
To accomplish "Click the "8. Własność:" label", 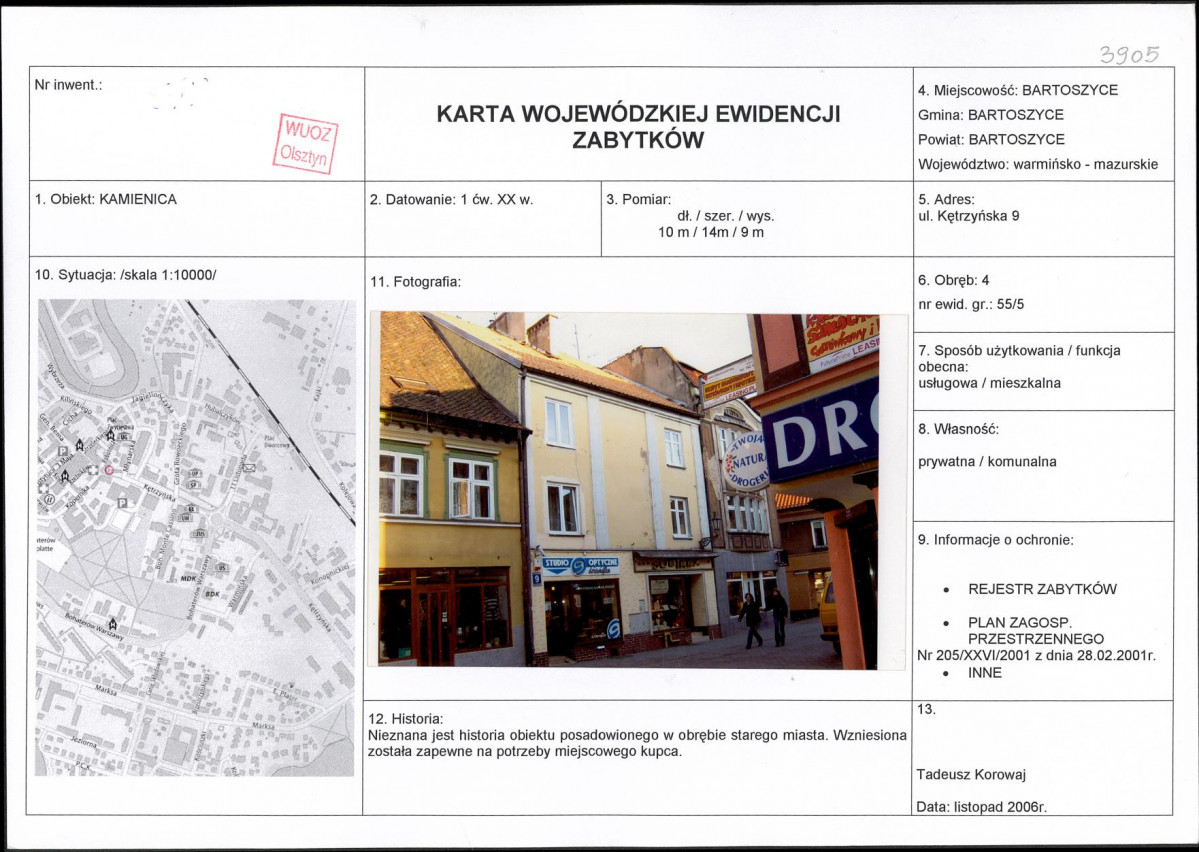I will click(x=958, y=430).
